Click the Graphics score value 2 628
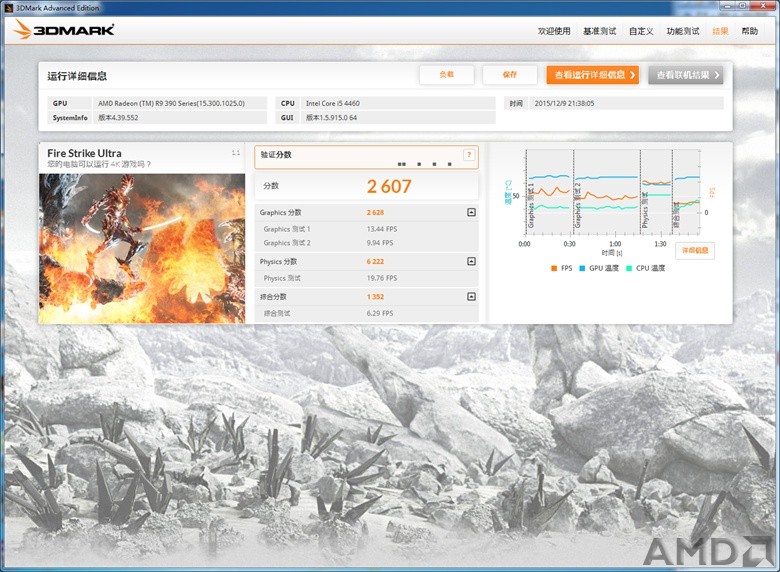 [x=375, y=212]
